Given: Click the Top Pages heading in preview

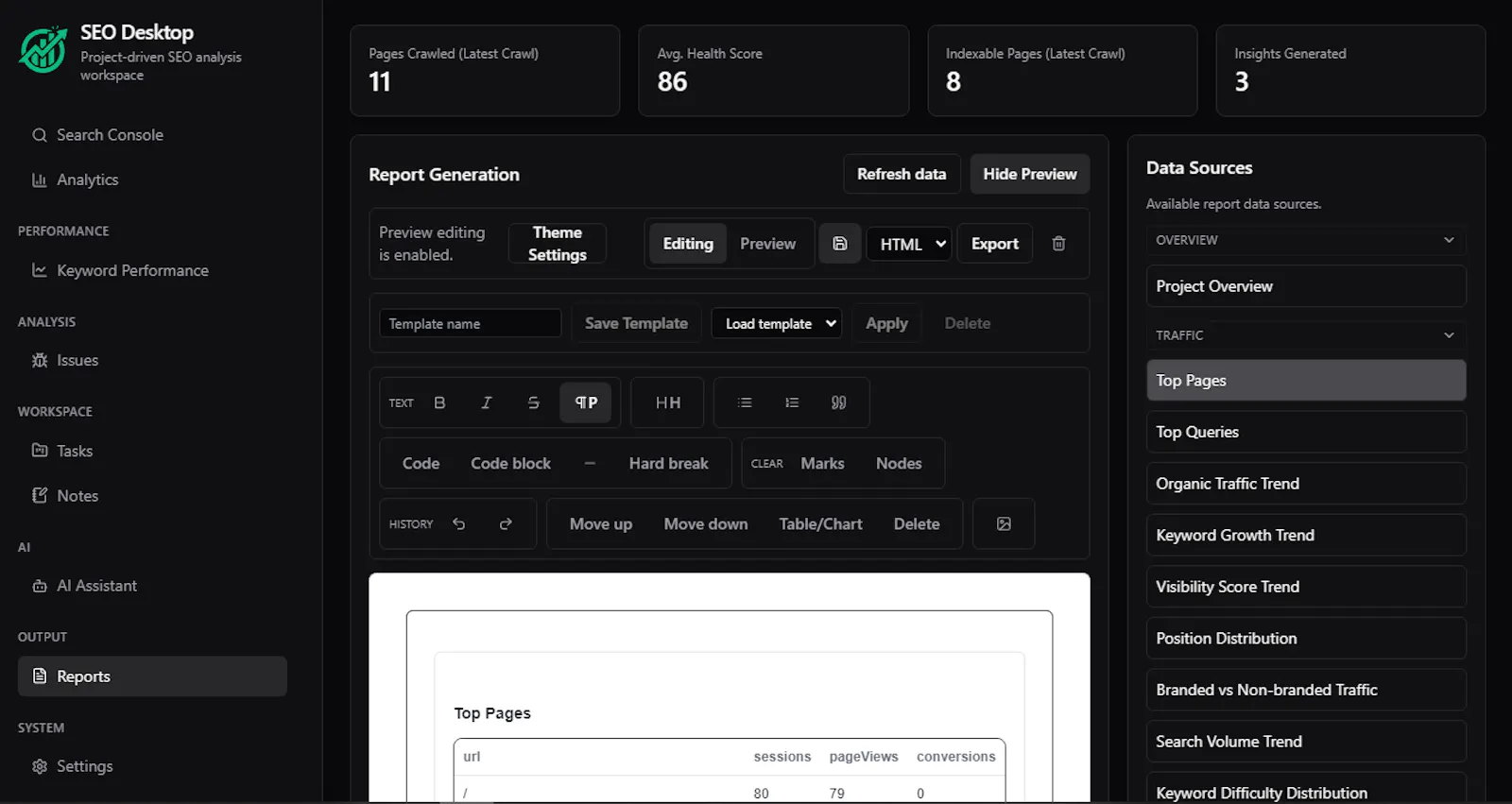Looking at the screenshot, I should point(492,713).
